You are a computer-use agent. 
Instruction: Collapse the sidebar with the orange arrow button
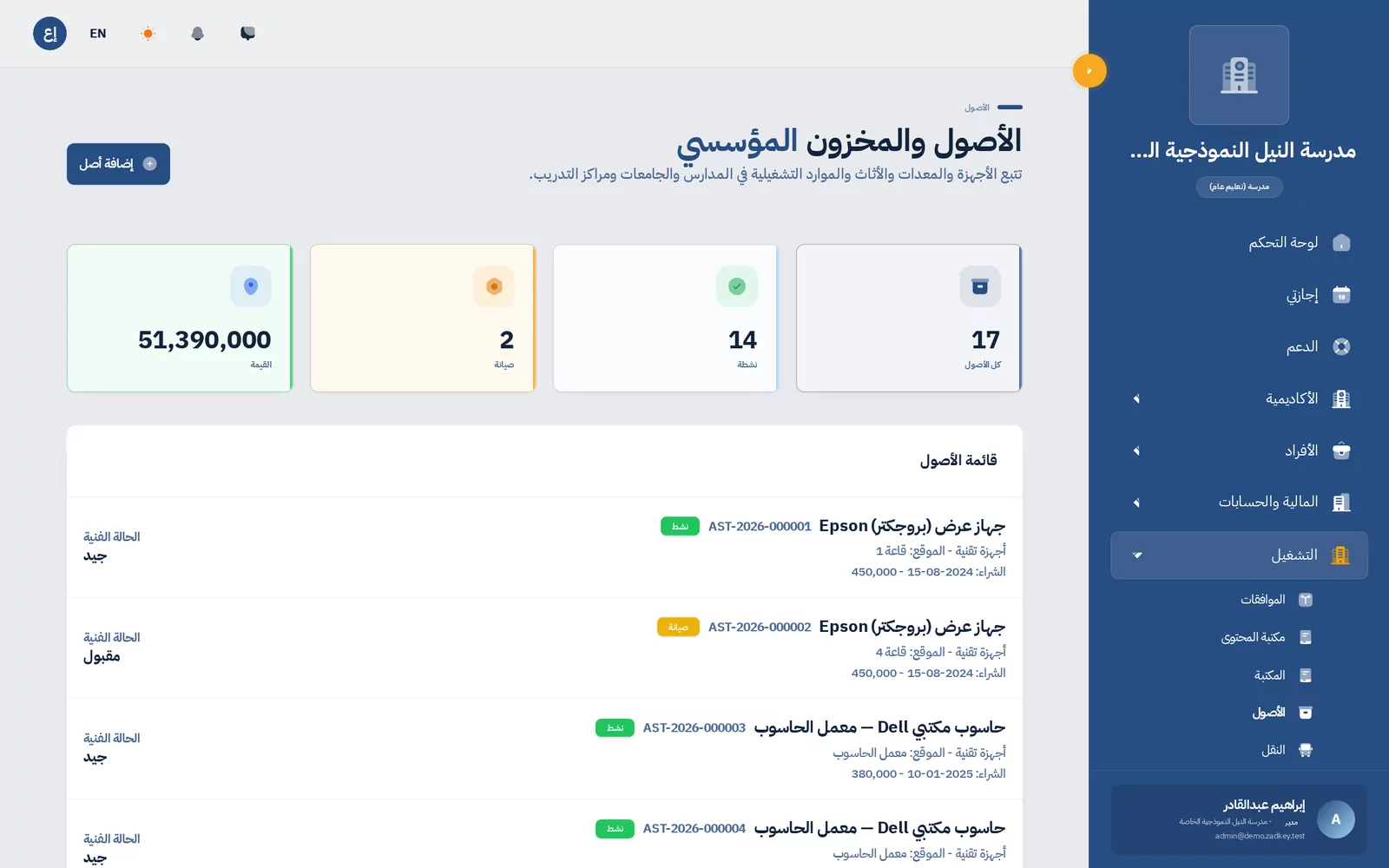click(x=1089, y=70)
